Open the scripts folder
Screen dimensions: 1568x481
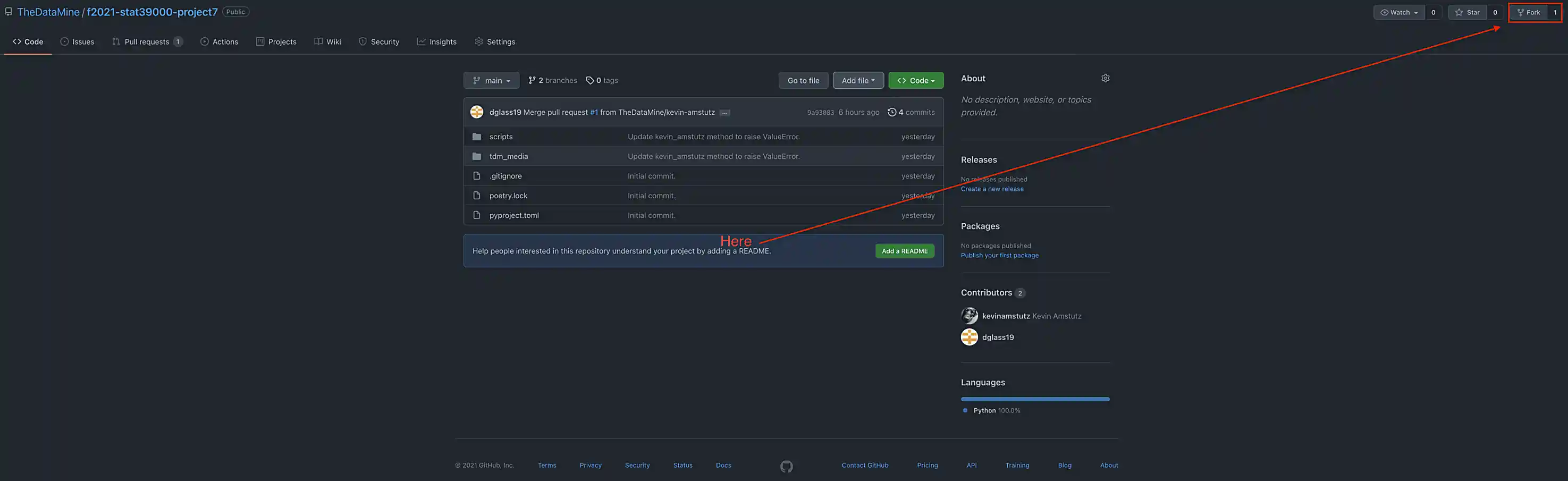tap(500, 137)
